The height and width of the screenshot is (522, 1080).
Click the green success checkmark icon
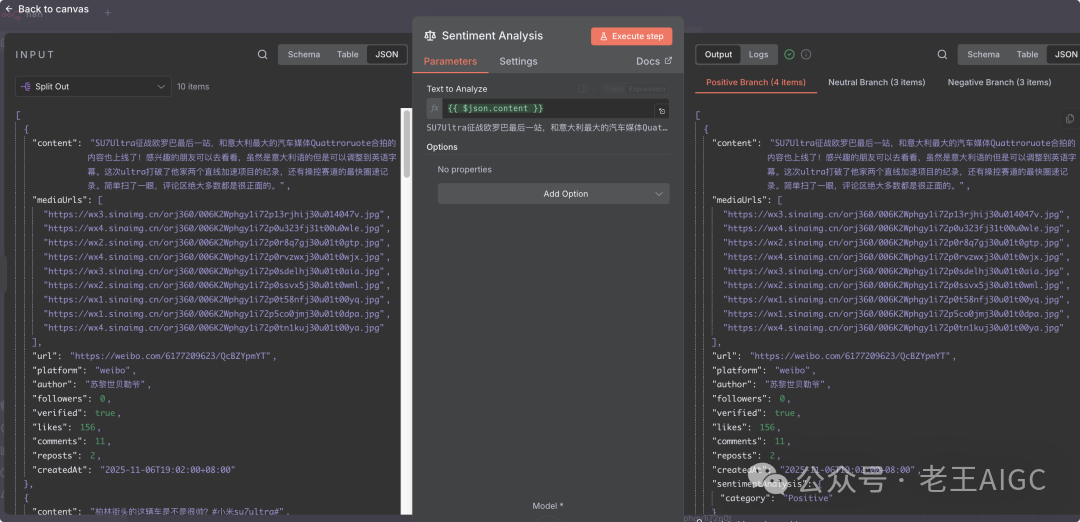(x=789, y=54)
